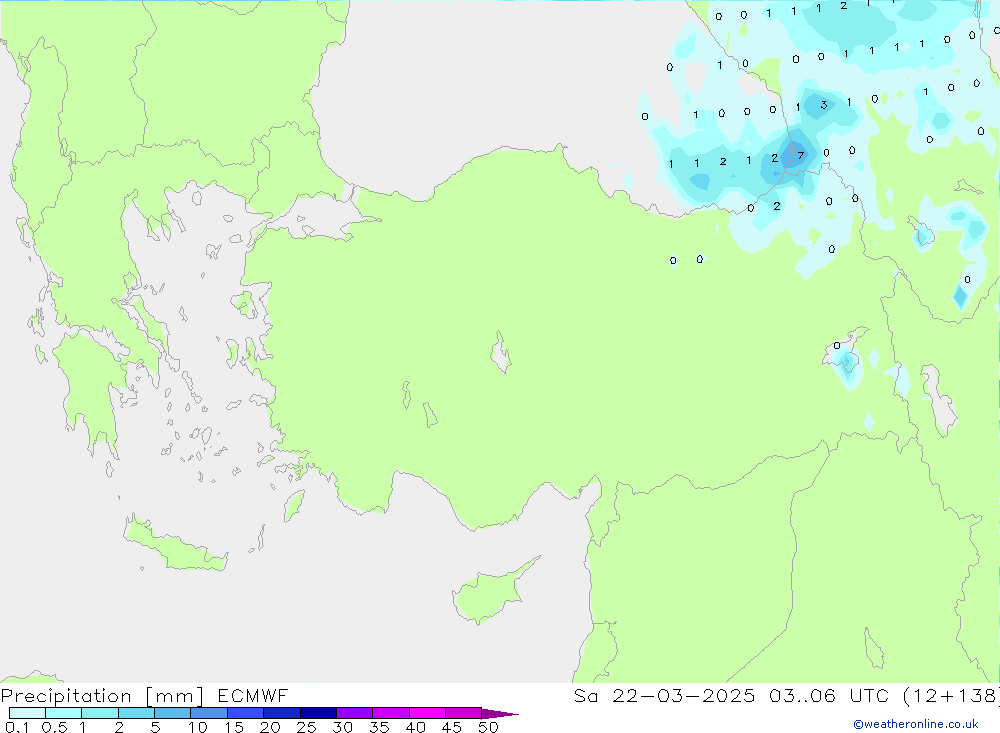Click the legend label "25"
Screen dimensions: 1000x733
(x=307, y=727)
